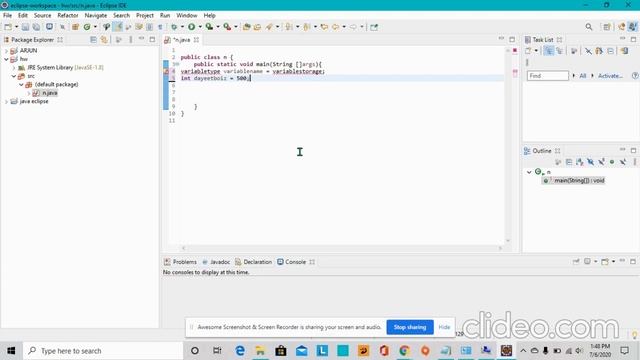The height and width of the screenshot is (360, 640).
Task: Click the Debug bug icon in toolbar
Action: point(174,27)
